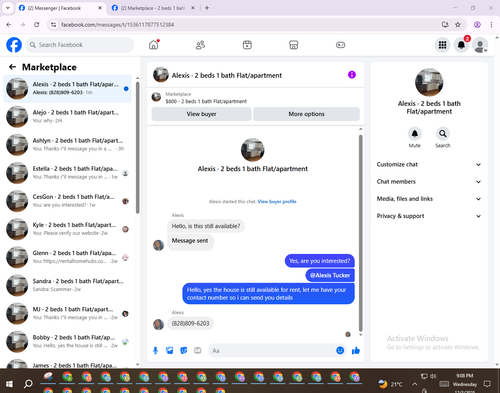This screenshot has width=500, height=393.
Task: Click the Search Facebook field
Action: tap(80, 45)
